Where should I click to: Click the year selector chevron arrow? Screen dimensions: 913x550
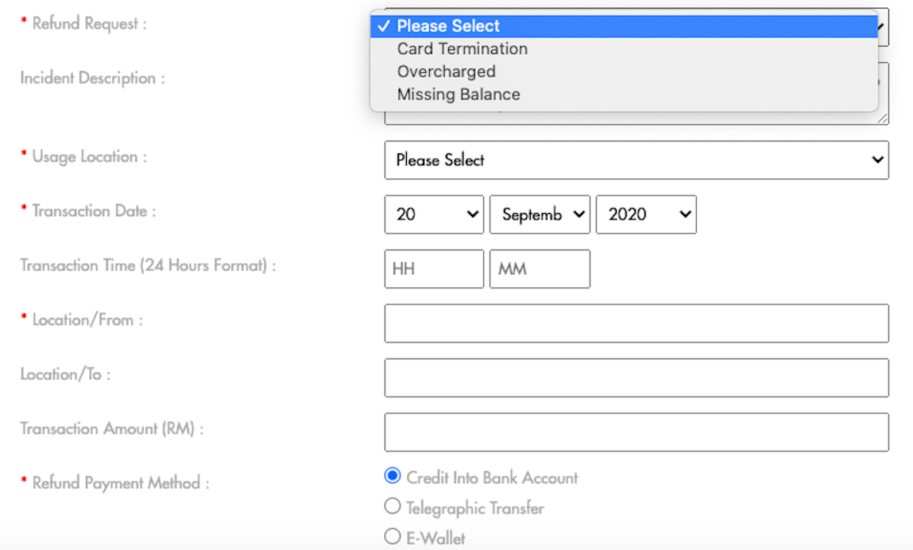click(685, 215)
